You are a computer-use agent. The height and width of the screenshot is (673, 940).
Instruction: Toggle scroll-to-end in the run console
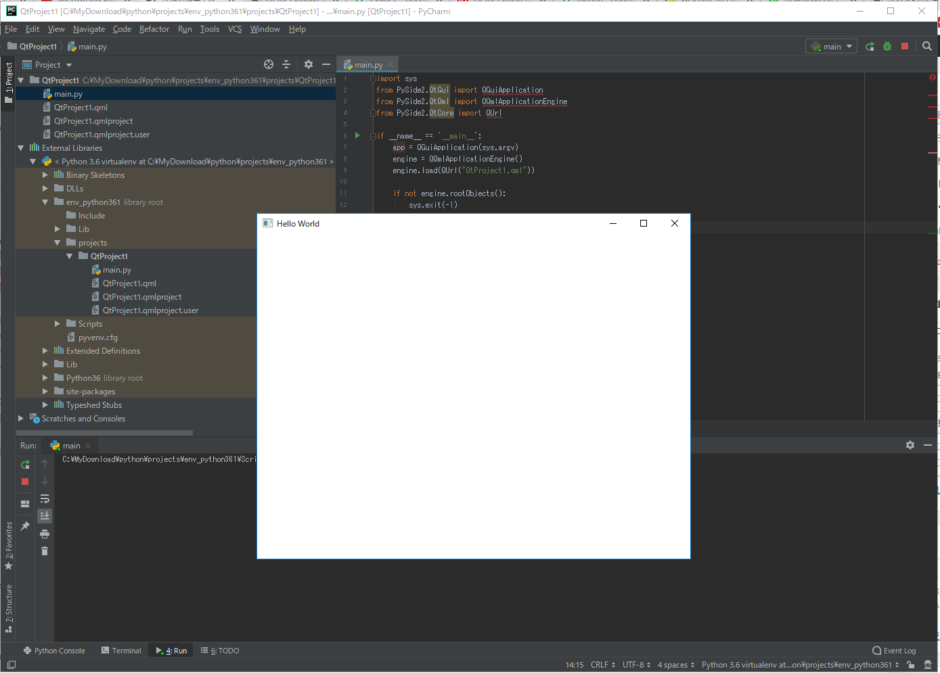coord(45,516)
